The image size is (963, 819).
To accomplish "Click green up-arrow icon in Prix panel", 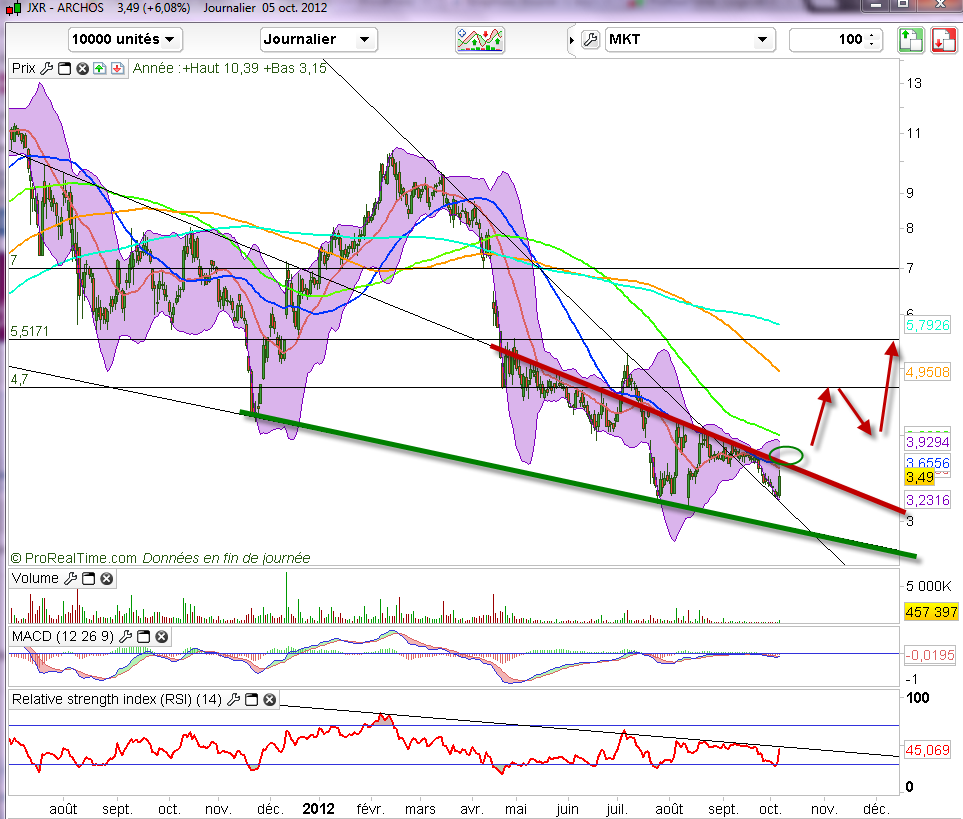I will tap(100, 69).
